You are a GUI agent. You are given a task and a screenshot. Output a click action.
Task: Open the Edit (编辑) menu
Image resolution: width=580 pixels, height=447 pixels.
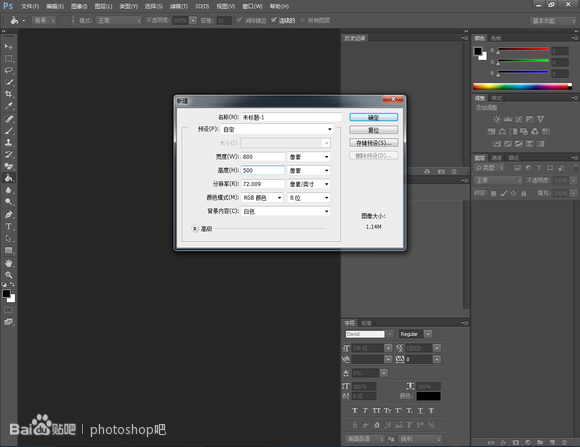point(55,6)
